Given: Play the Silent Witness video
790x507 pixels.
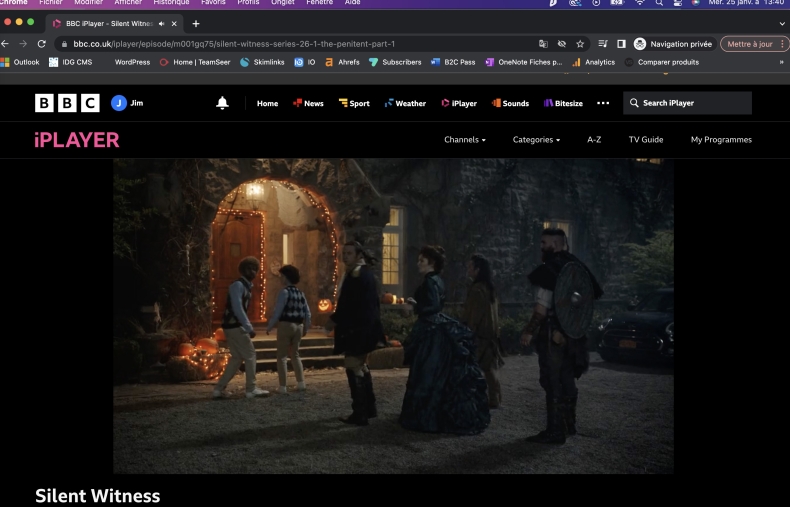Looking at the screenshot, I should 393,315.
